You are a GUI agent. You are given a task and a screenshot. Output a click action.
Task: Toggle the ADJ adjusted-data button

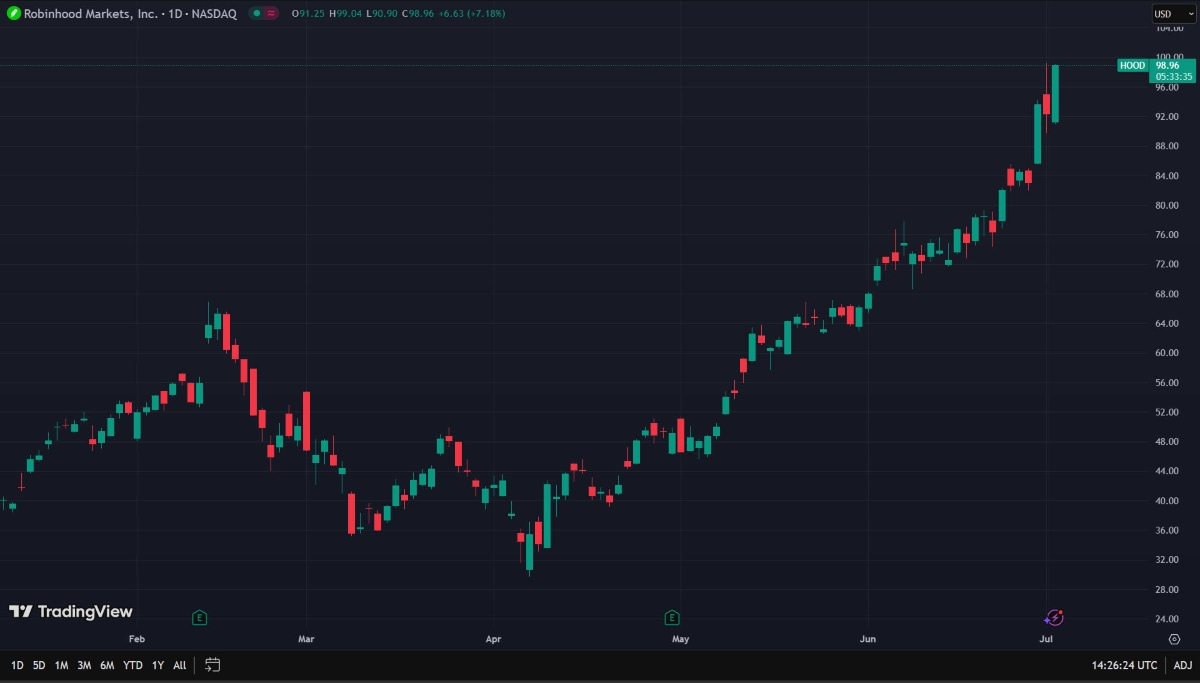[1182, 665]
